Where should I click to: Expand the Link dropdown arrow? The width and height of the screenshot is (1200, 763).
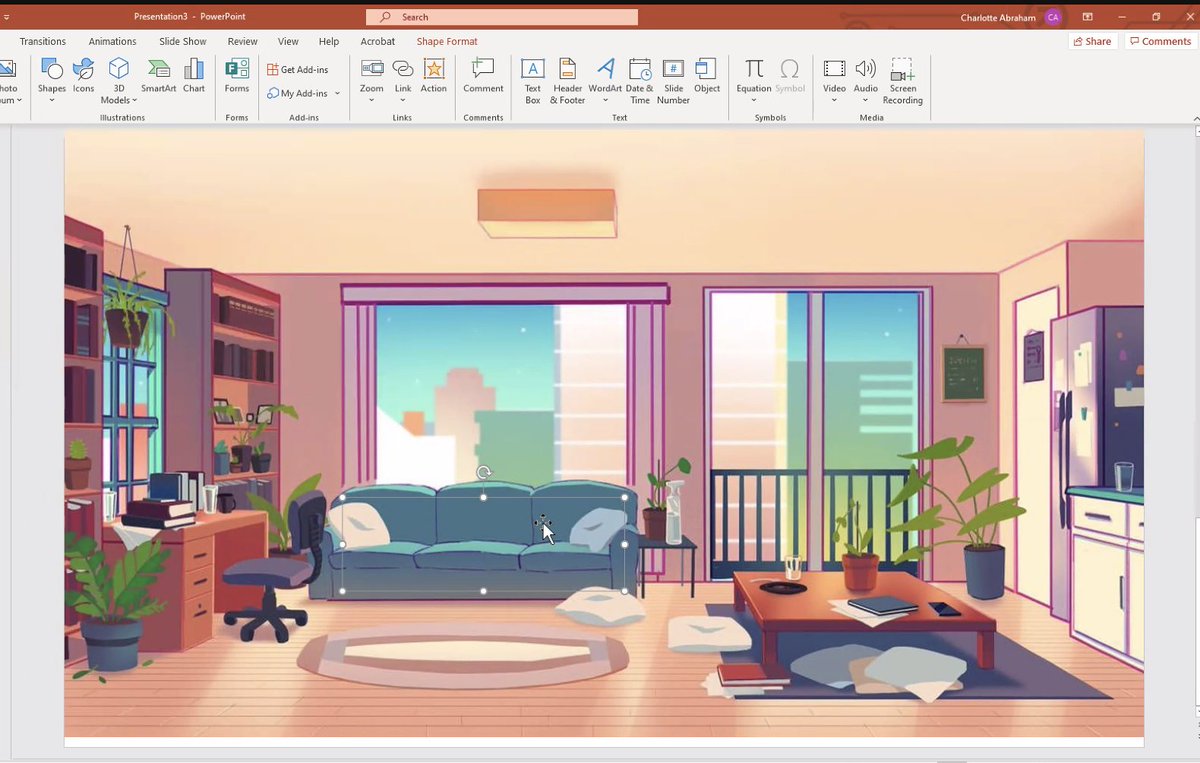click(x=403, y=100)
